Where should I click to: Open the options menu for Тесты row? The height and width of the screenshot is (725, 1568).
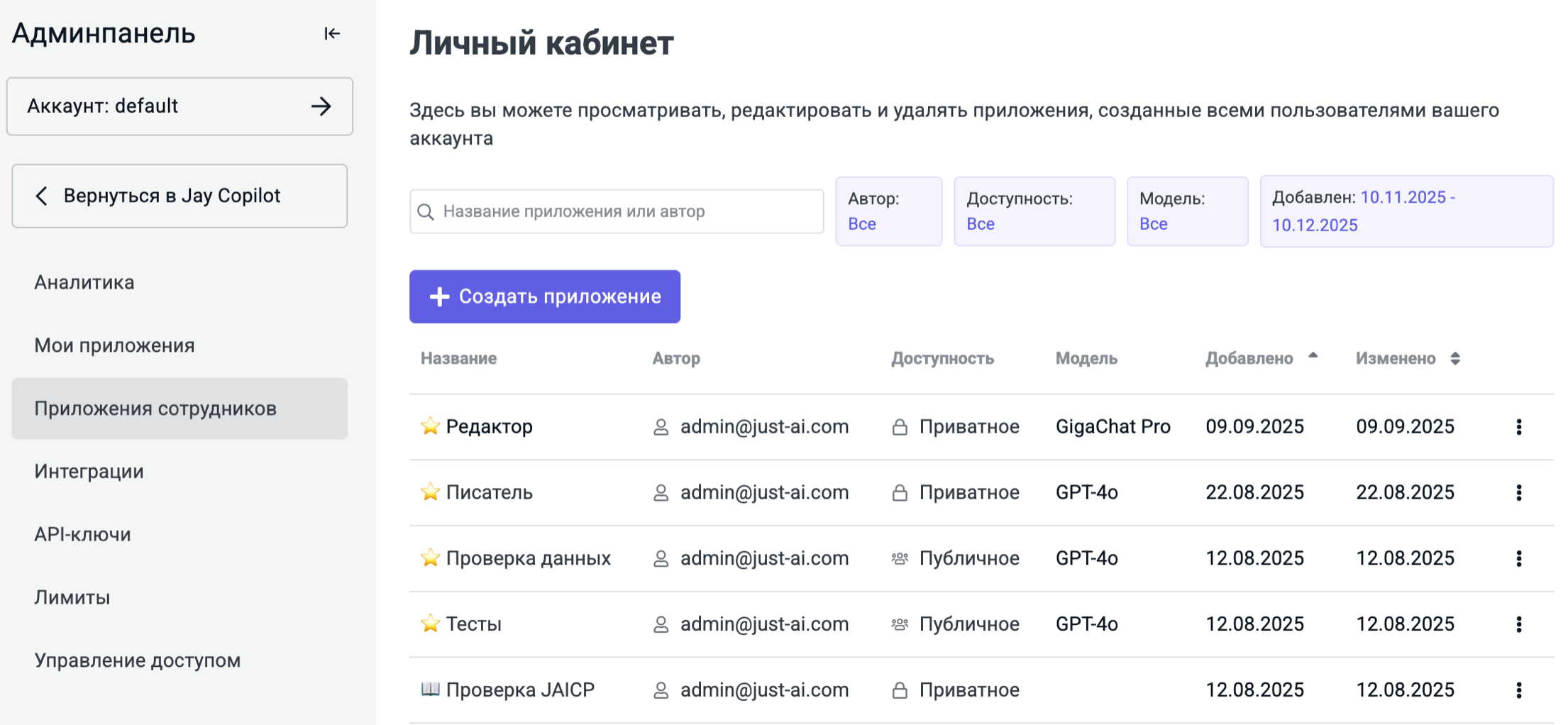pos(1518,624)
